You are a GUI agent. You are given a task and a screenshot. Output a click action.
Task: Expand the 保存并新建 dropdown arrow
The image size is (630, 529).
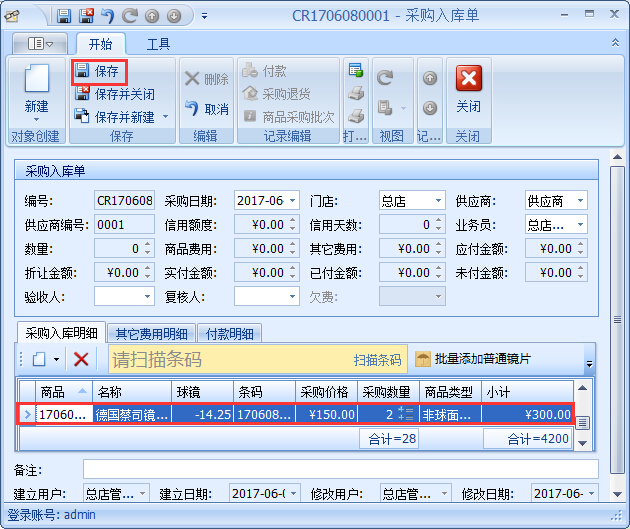tap(165, 117)
